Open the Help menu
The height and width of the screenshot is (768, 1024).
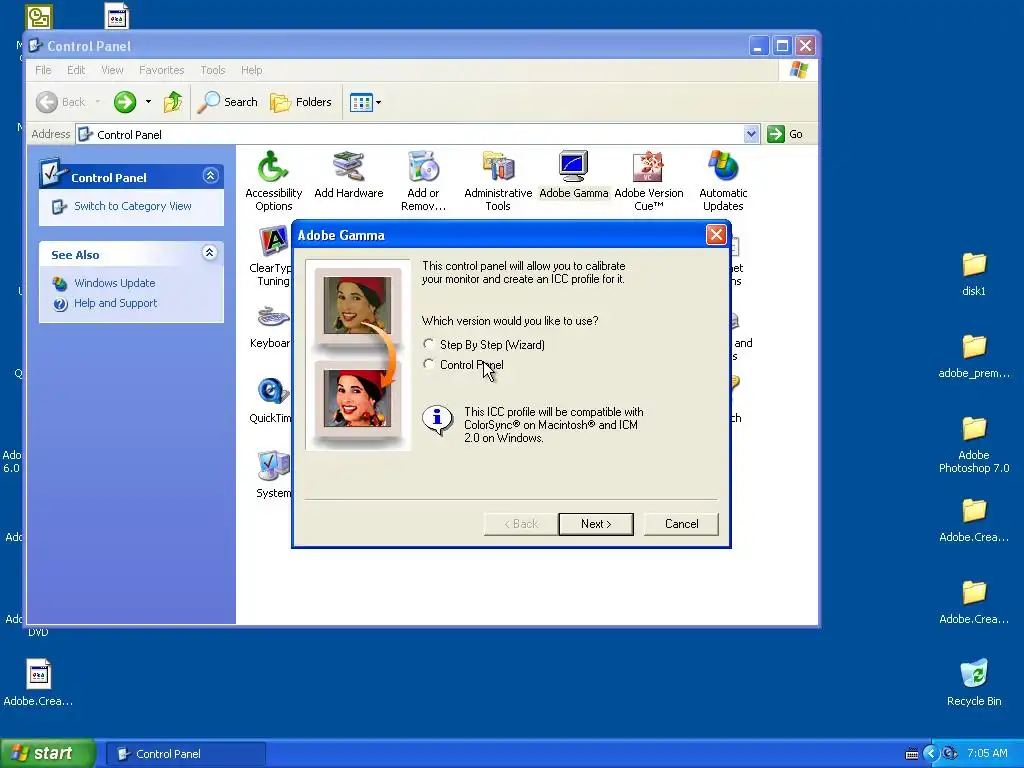tap(251, 70)
